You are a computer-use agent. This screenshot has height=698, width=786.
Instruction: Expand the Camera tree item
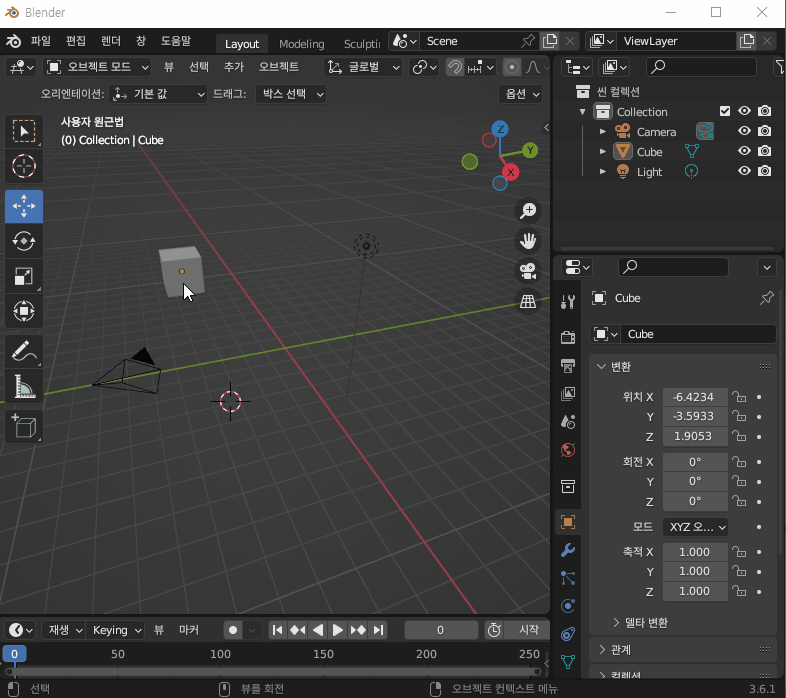click(x=603, y=131)
